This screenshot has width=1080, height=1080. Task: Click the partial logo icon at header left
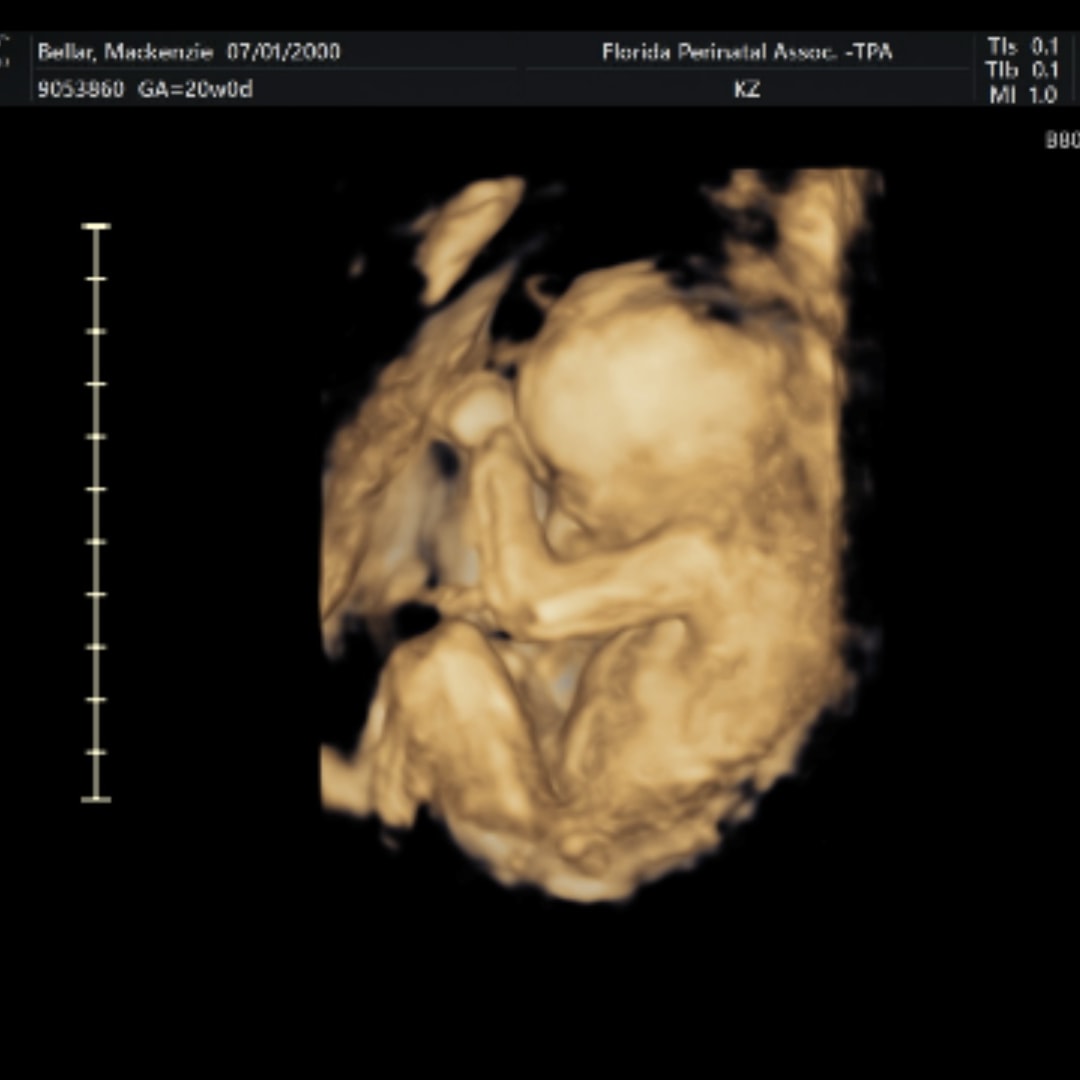click(5, 50)
